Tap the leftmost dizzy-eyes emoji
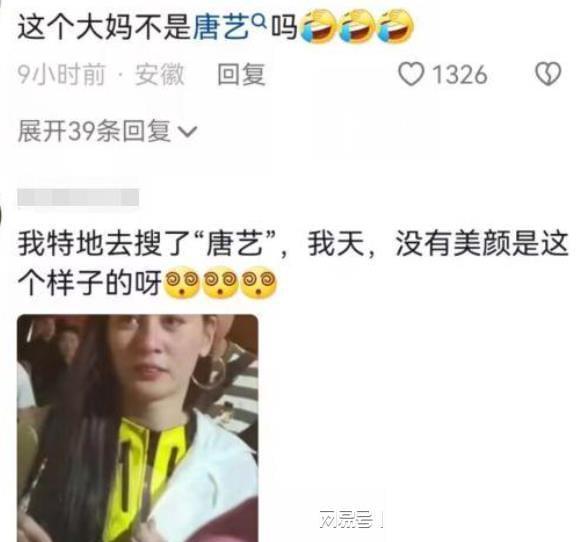Image resolution: width=587 pixels, height=542 pixels. pyautogui.click(x=182, y=283)
